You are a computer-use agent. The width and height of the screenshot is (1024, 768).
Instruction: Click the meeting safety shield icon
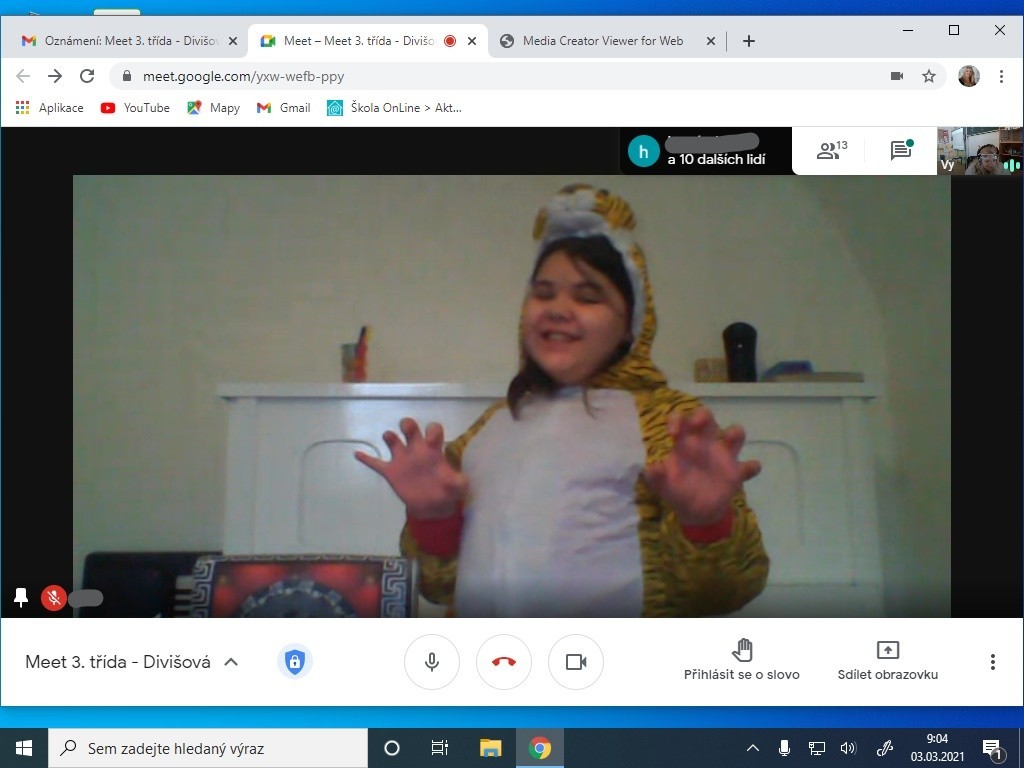[x=294, y=662]
